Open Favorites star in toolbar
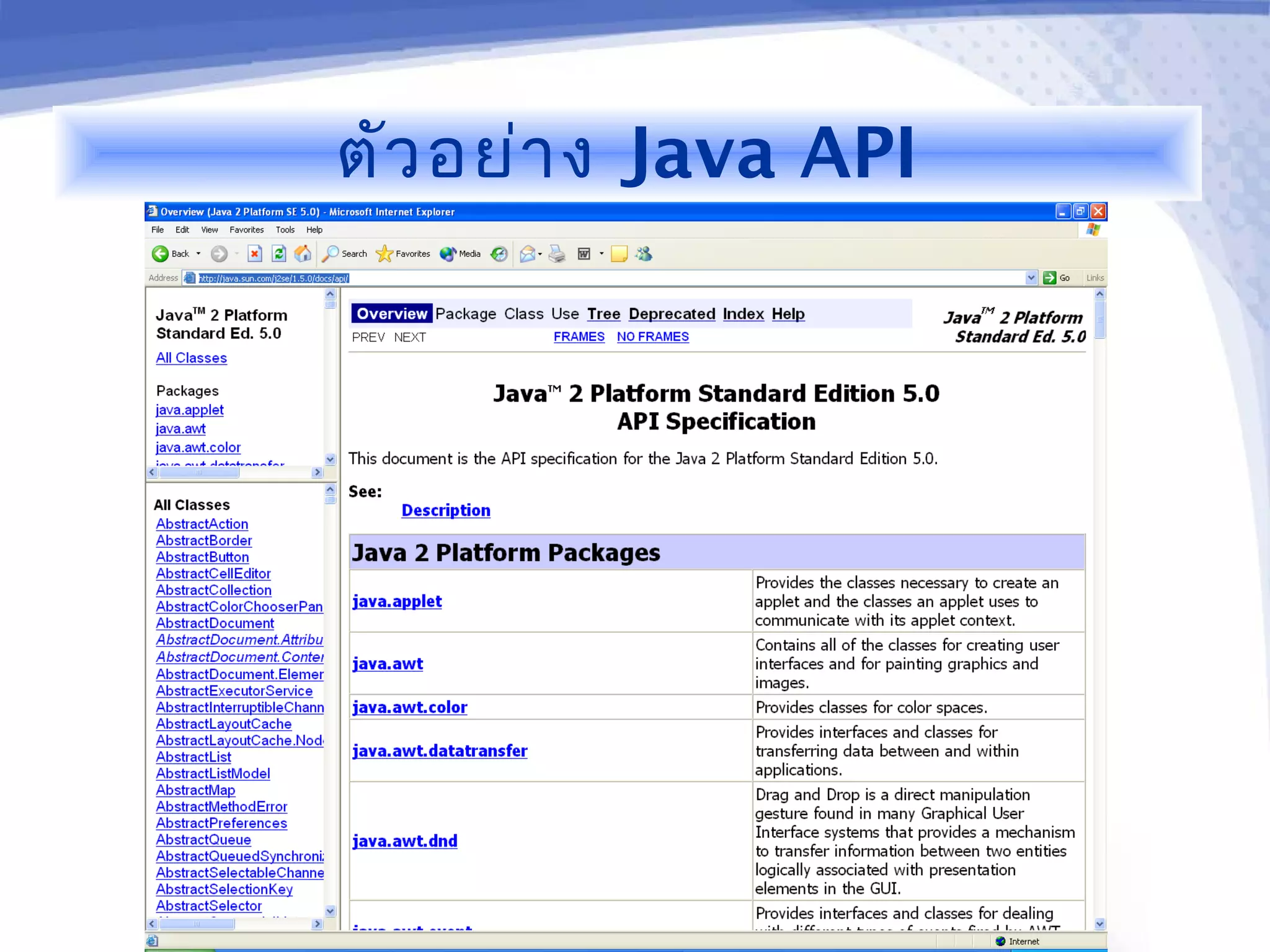The width and height of the screenshot is (1270, 952). click(x=403, y=253)
